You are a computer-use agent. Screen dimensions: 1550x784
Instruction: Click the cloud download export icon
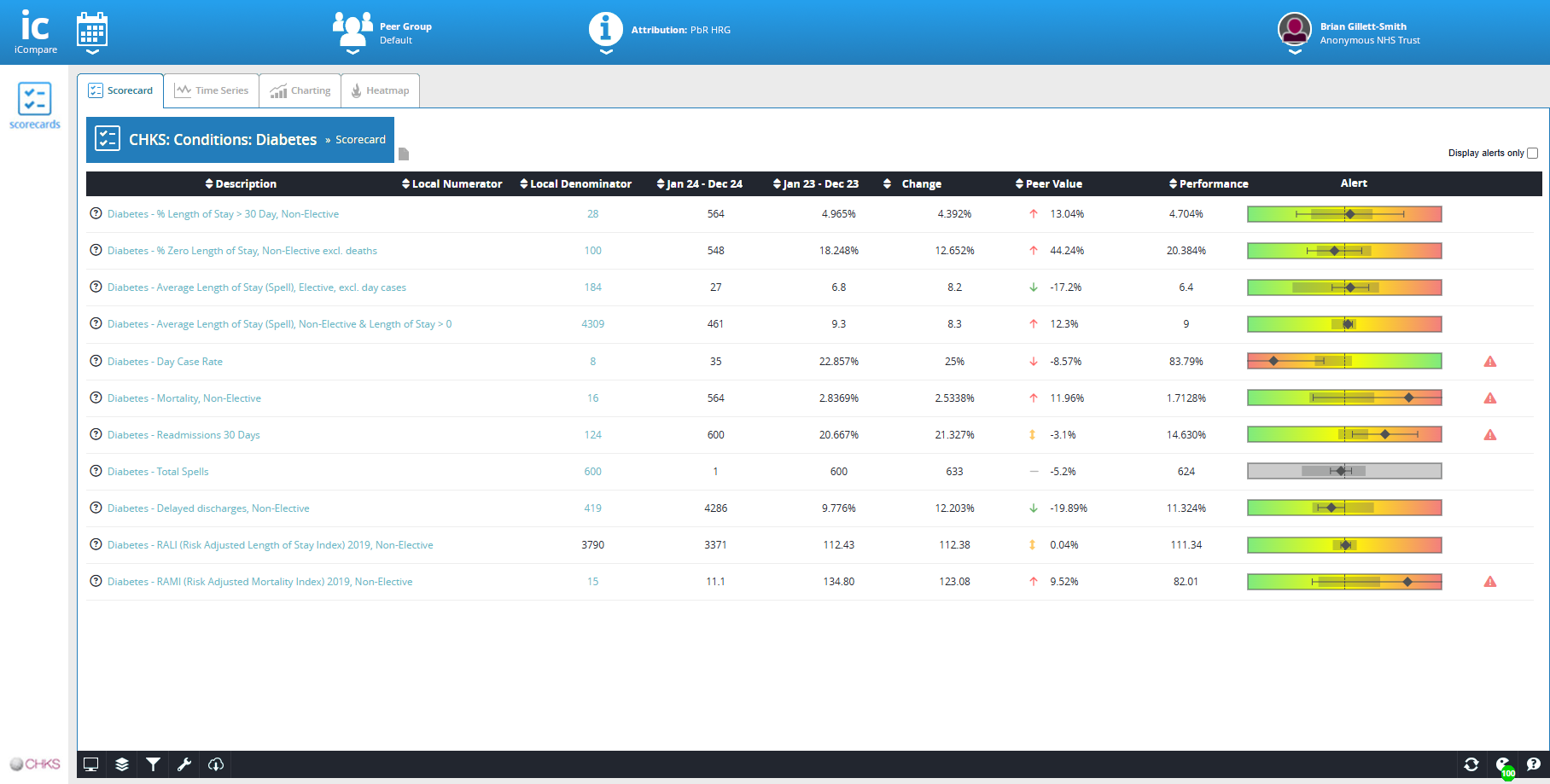point(216,764)
